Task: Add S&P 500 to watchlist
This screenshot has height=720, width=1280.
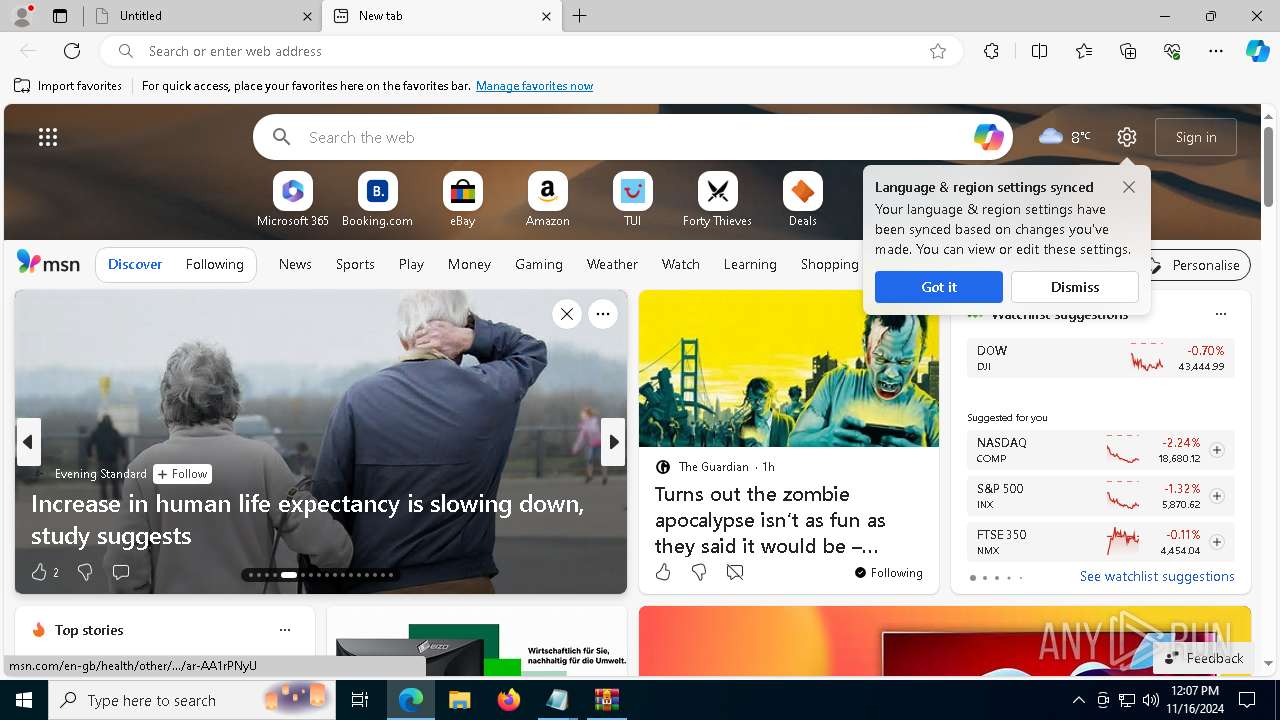Action: [x=1217, y=496]
